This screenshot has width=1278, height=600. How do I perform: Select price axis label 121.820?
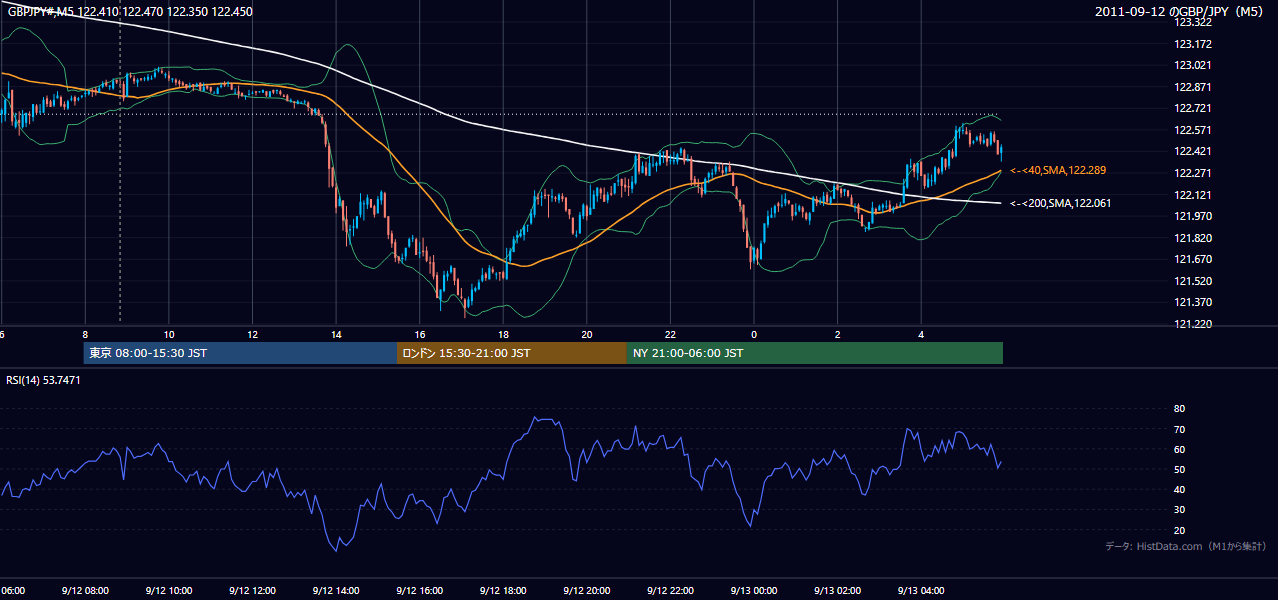tap(1193, 238)
